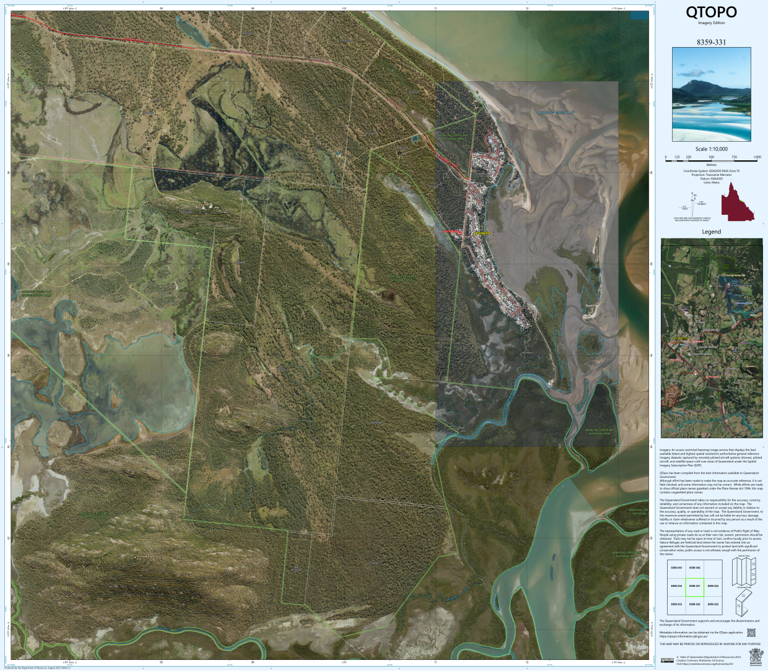Open the beach cover photo thumbnail
Screen dimensions: 768x671
(711, 95)
